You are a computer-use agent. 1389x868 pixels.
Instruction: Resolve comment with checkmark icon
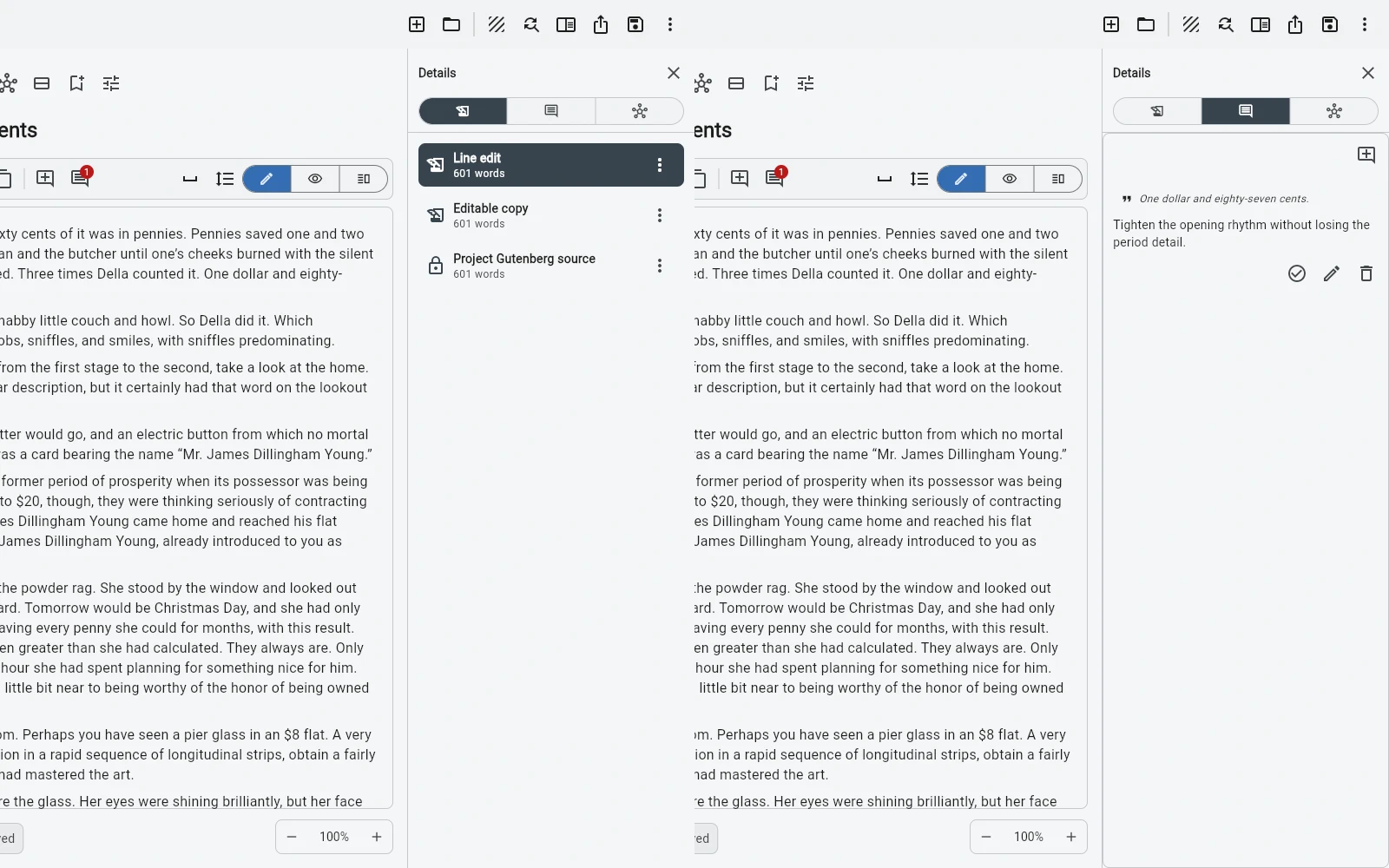click(1297, 273)
